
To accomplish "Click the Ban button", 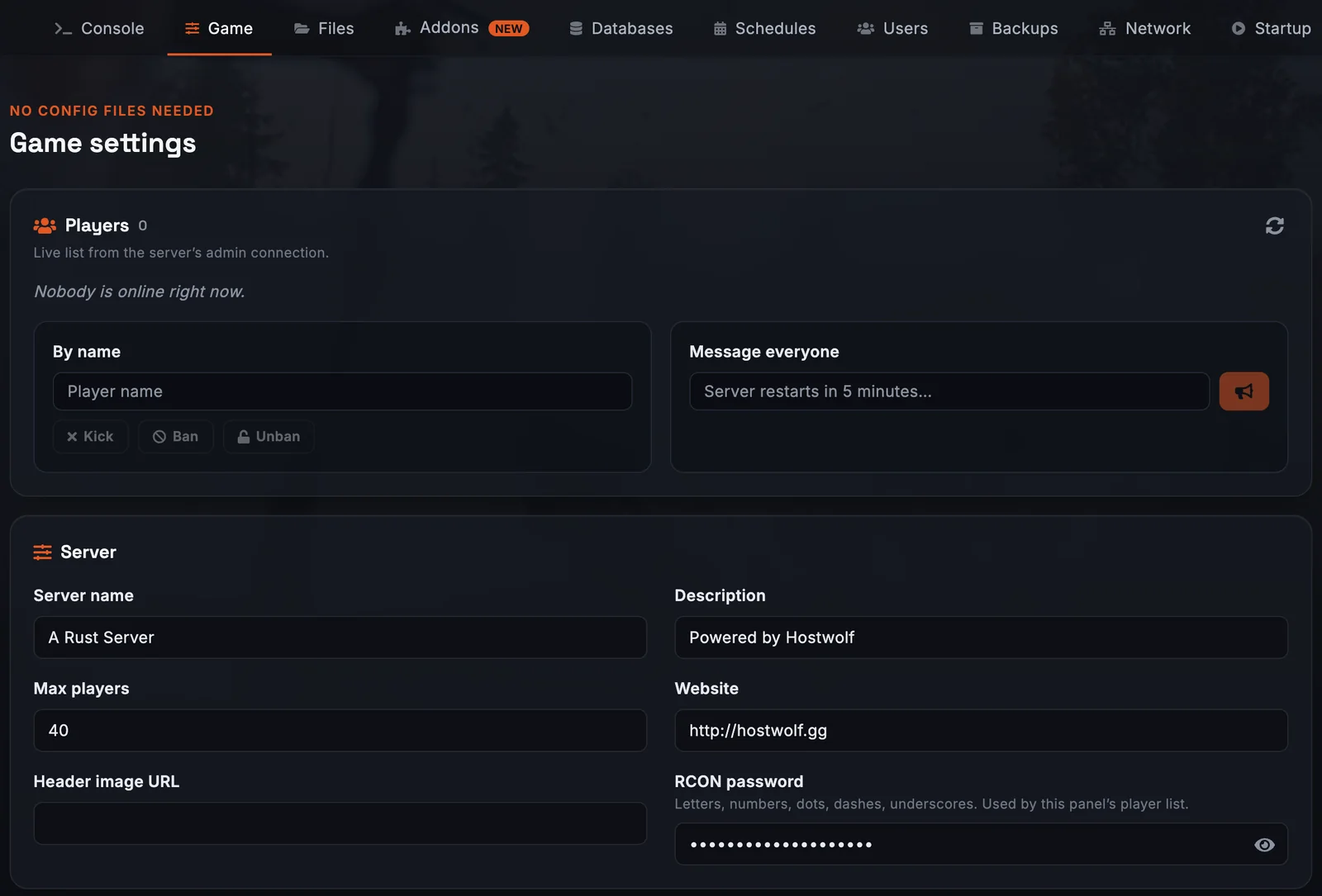I will (175, 437).
